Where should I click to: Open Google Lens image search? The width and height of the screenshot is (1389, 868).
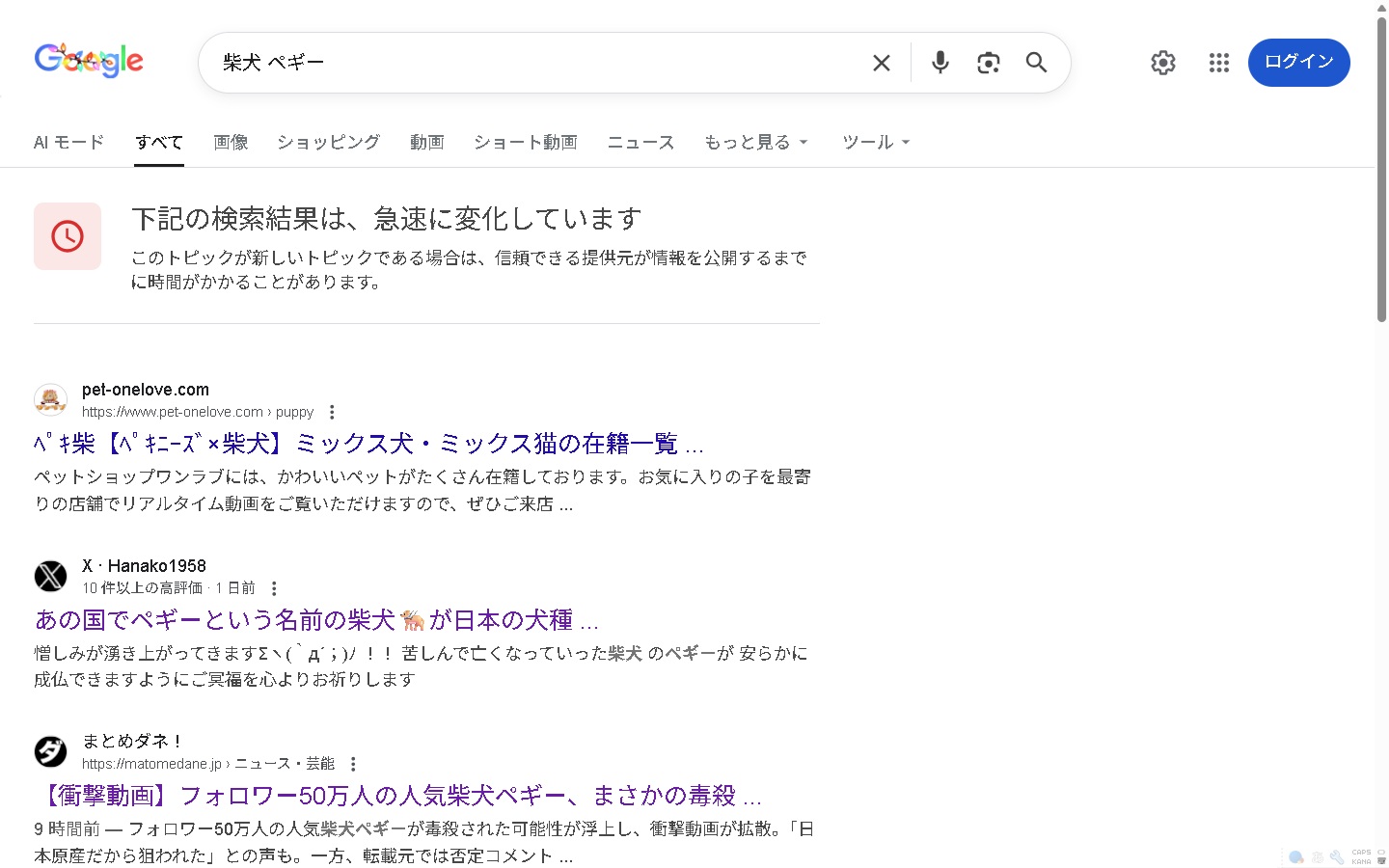pos(988,63)
